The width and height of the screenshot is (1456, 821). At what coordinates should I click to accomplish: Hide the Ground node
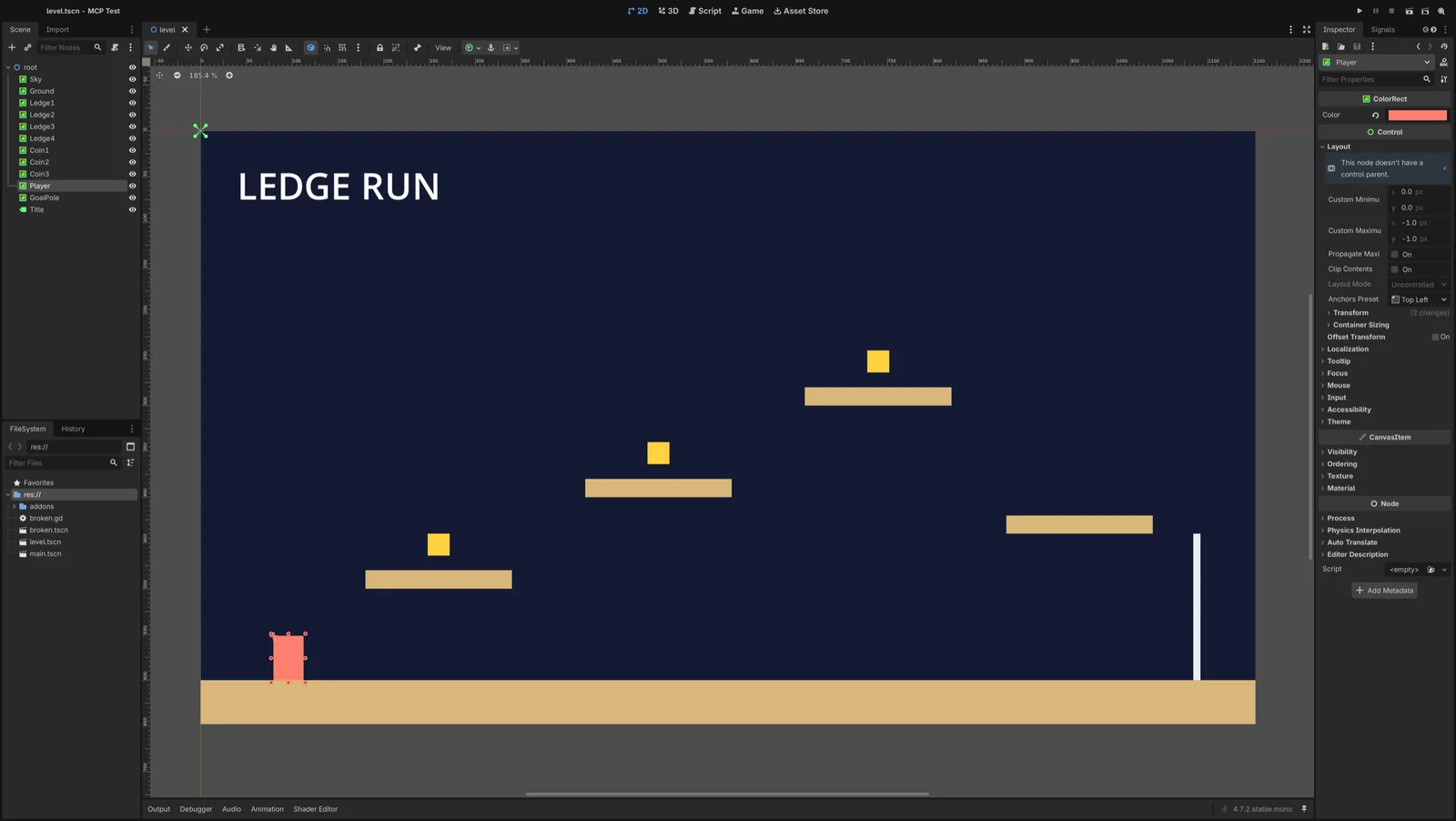pyautogui.click(x=132, y=91)
